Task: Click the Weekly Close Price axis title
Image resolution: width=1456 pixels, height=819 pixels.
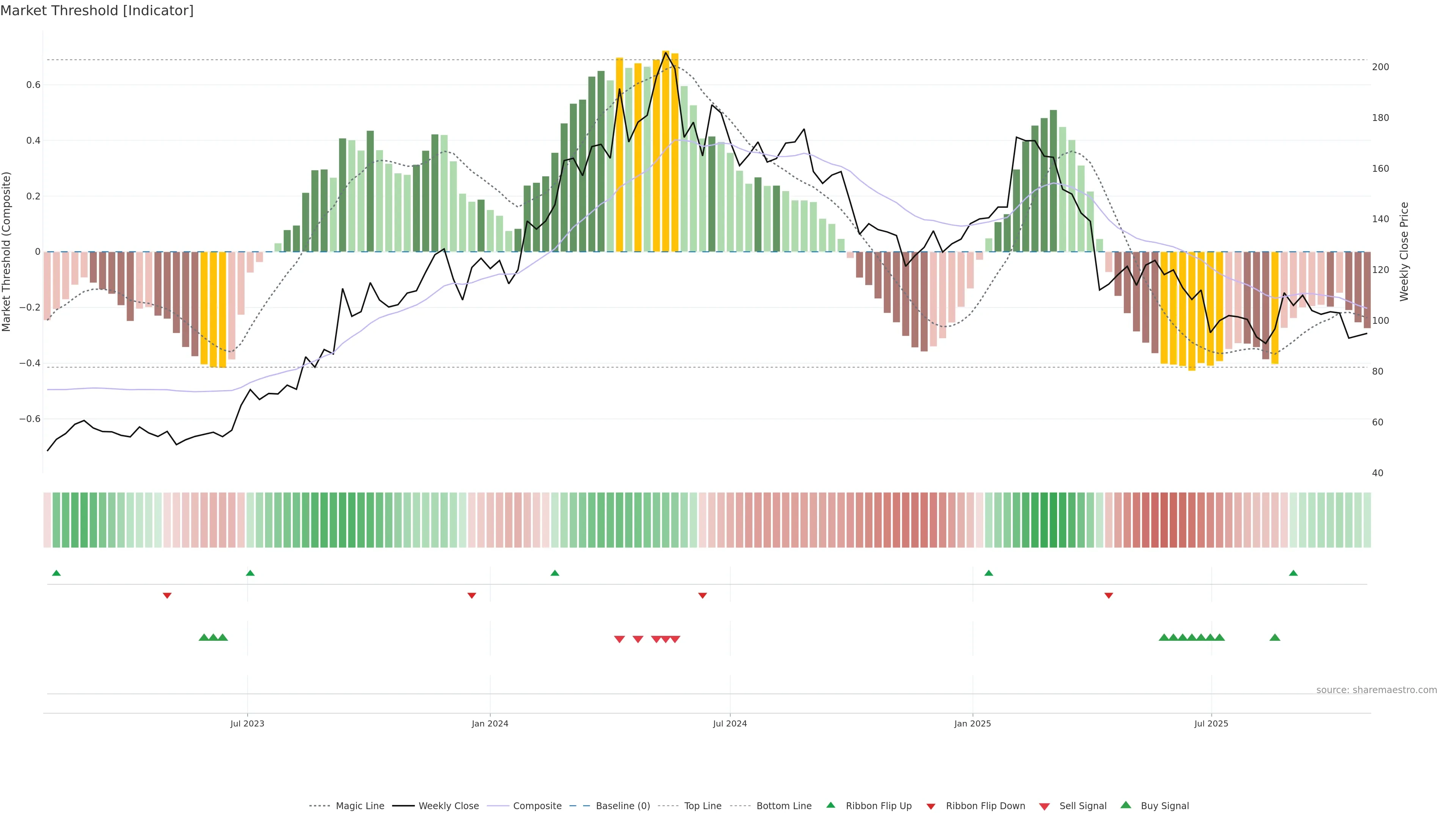Action: coord(1404,251)
